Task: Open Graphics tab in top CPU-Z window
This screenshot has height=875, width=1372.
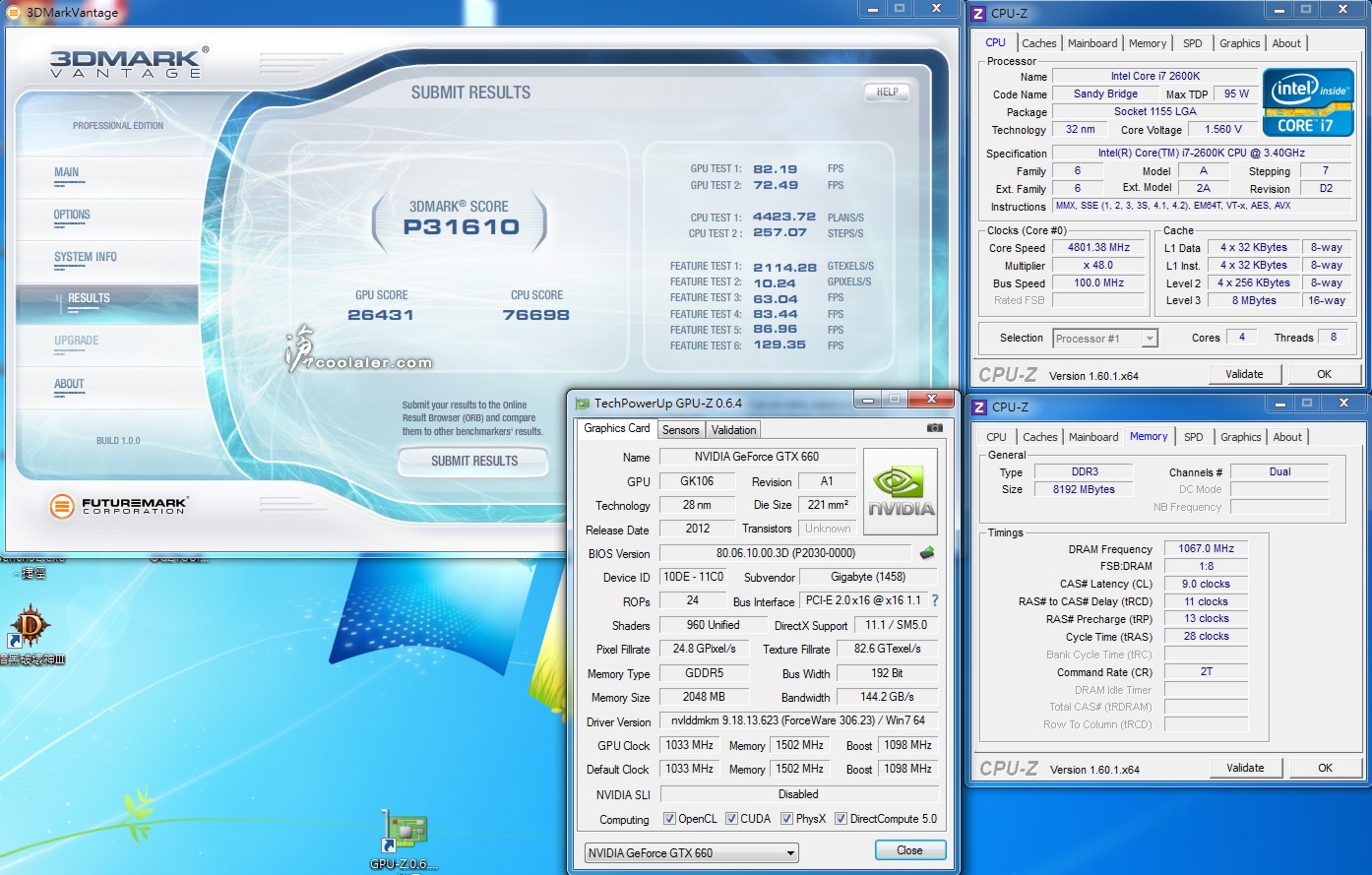Action: click(x=1239, y=43)
